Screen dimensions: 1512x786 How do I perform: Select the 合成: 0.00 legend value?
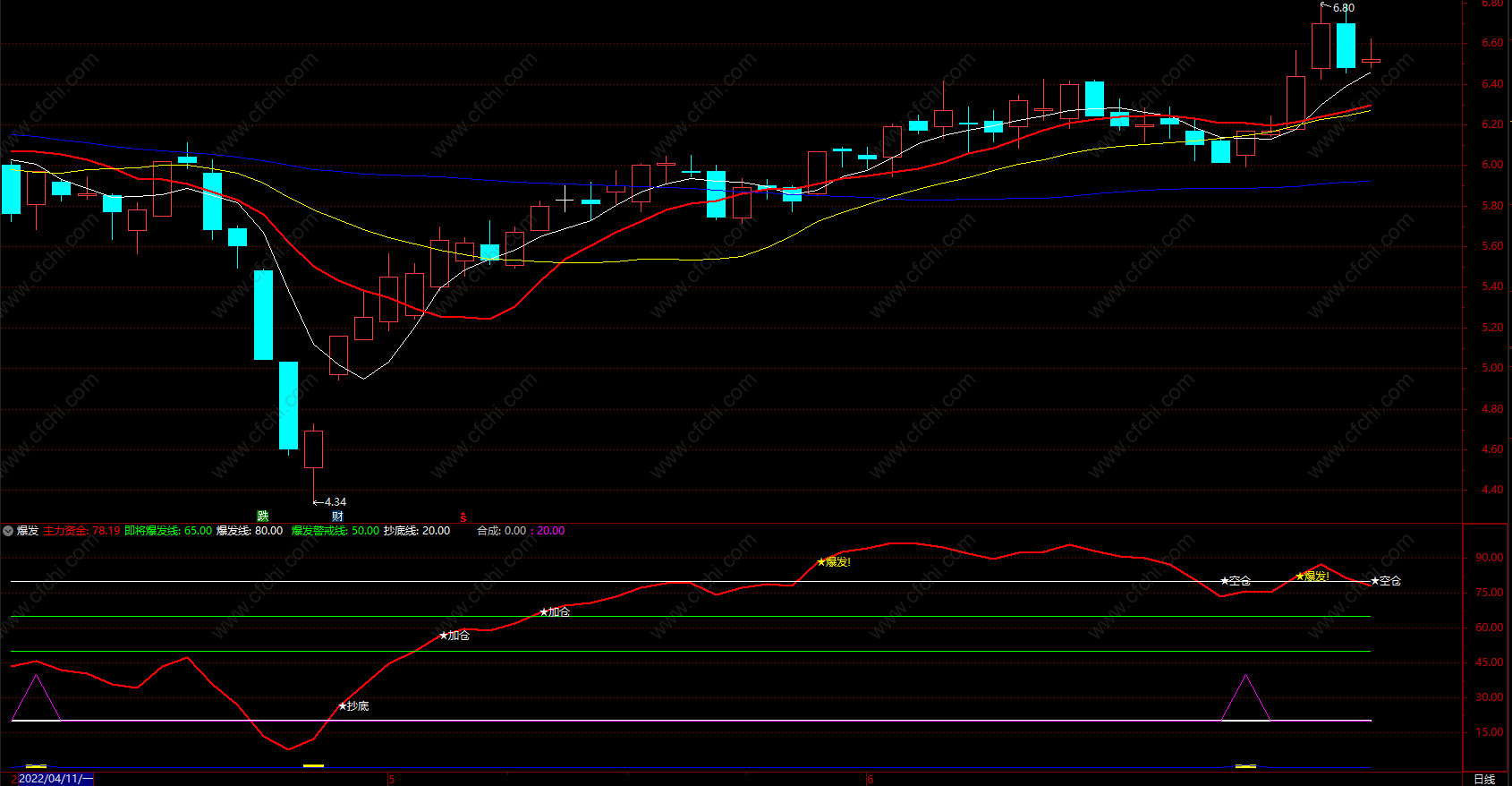[501, 531]
